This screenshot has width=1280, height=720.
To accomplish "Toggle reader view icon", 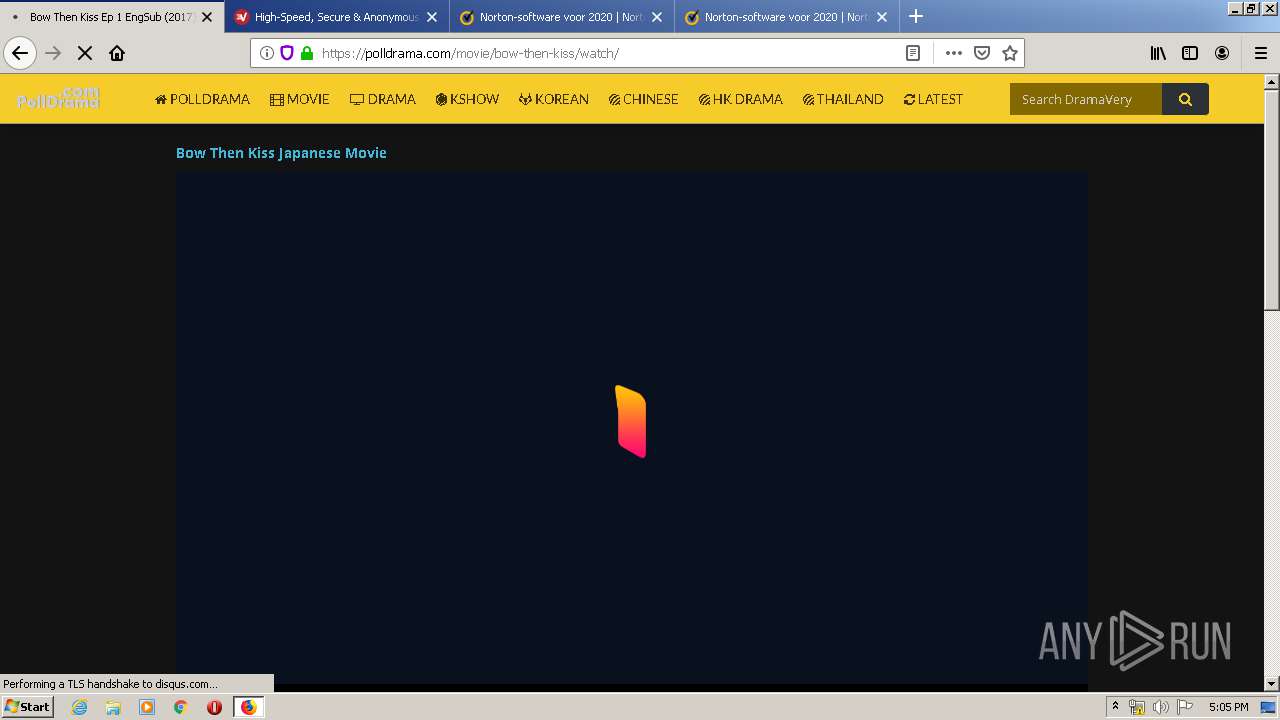I will click(x=913, y=53).
